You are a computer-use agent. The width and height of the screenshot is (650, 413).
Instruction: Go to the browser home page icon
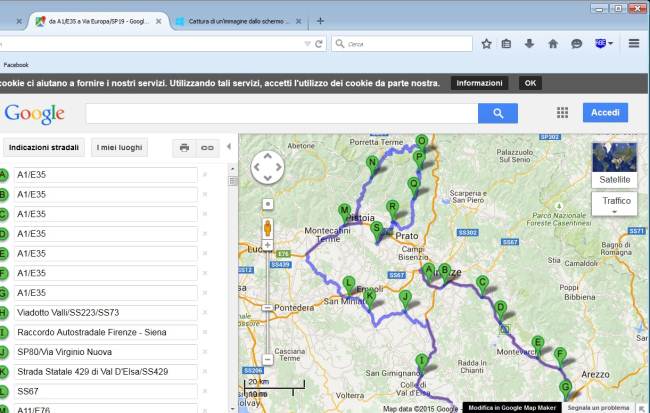coord(552,44)
